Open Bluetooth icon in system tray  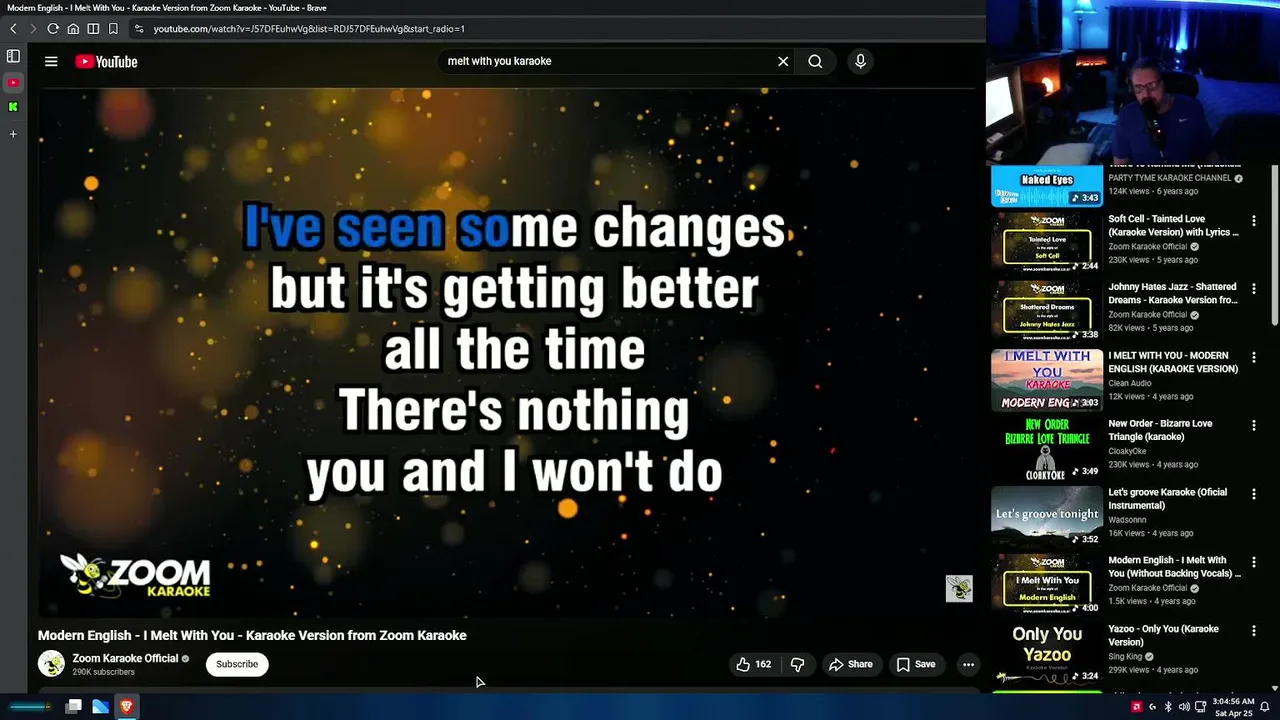[x=1168, y=707]
